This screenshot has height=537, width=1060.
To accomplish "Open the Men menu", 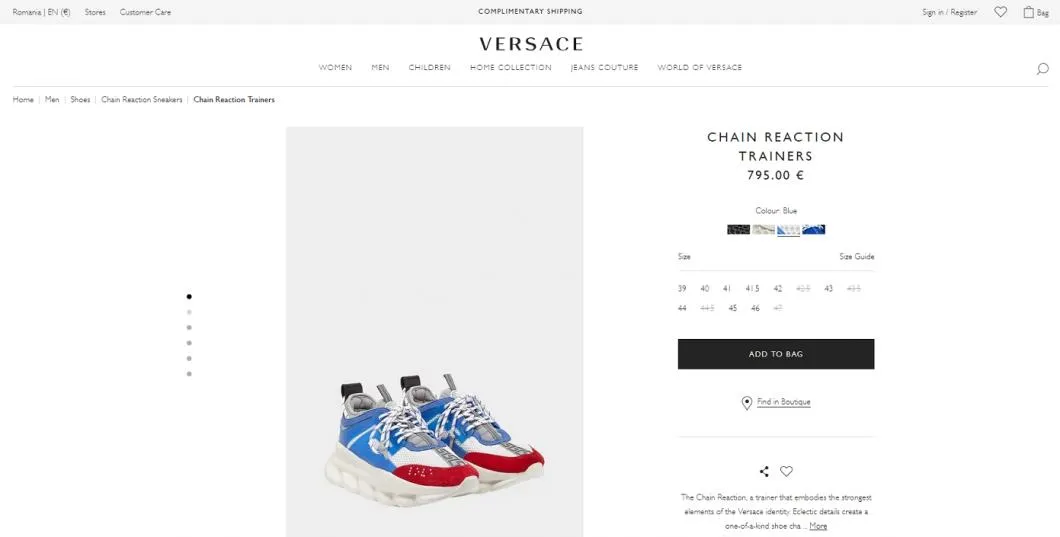I will click(381, 68).
